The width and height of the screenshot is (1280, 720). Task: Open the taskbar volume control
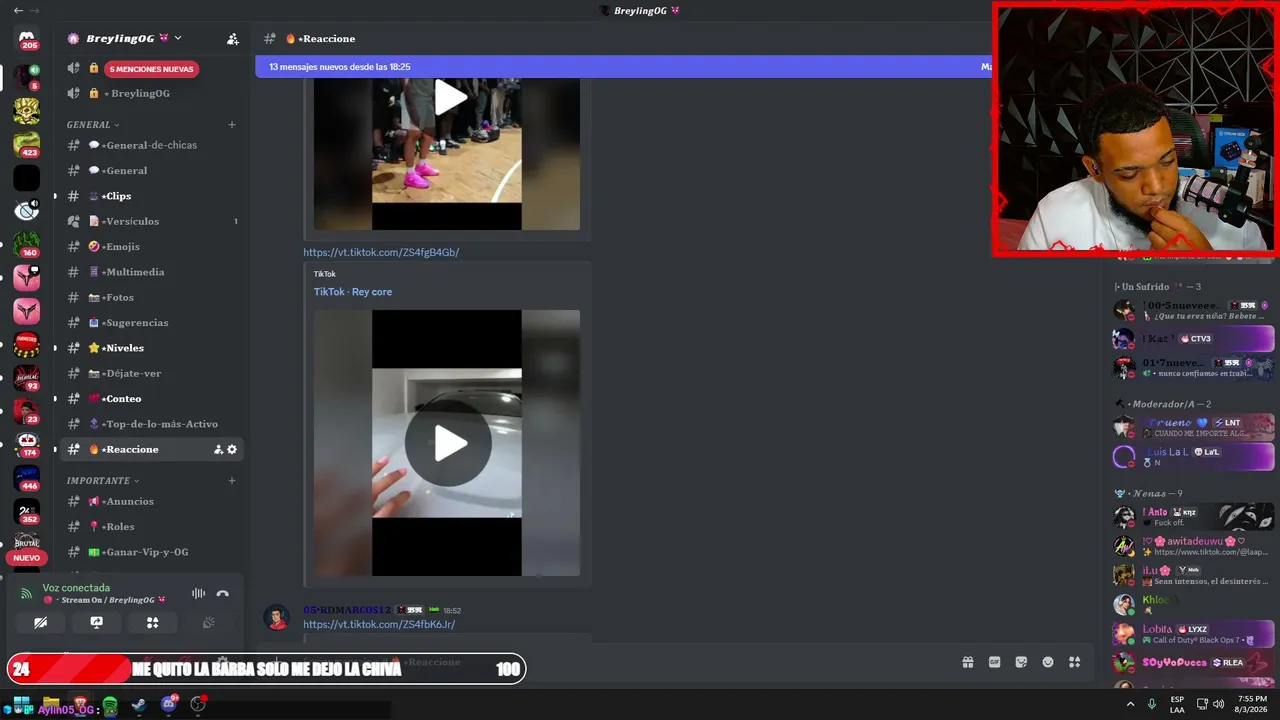pos(1218,704)
